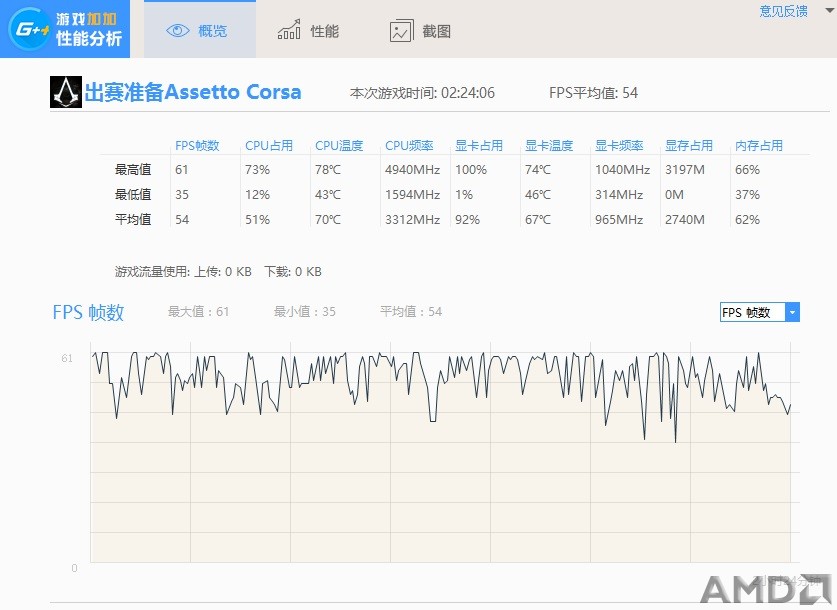This screenshot has width=837, height=610.
Task: Click the picture icon beside 截图
Action: coord(401,31)
